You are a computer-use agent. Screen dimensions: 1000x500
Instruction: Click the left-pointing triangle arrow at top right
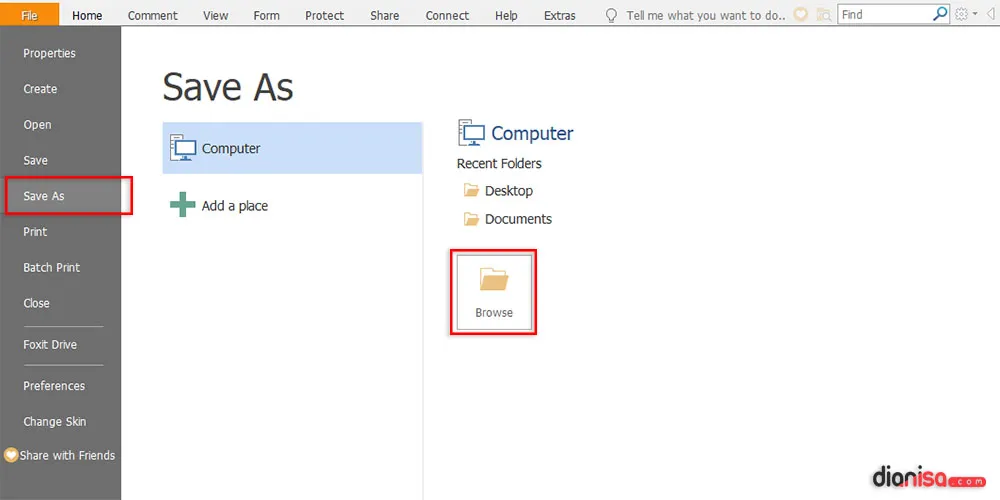(990, 14)
